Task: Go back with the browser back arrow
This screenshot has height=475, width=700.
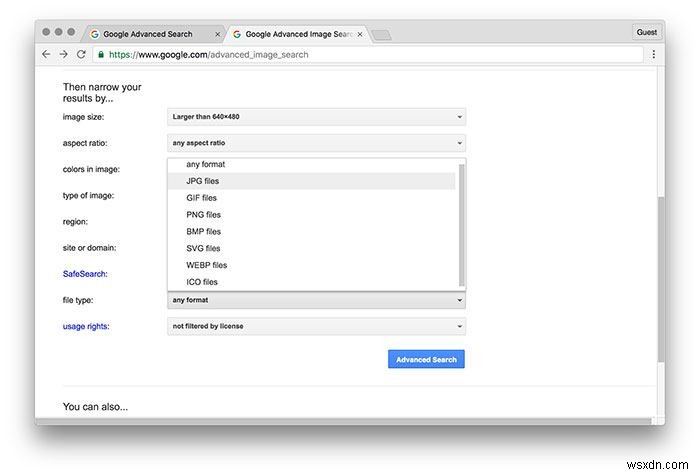Action: point(46,54)
